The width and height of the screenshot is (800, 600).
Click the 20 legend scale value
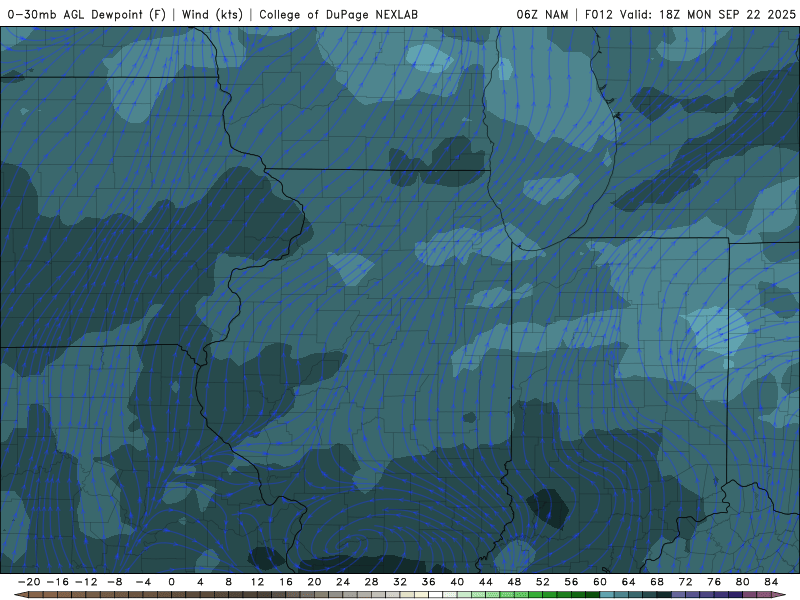(314, 582)
